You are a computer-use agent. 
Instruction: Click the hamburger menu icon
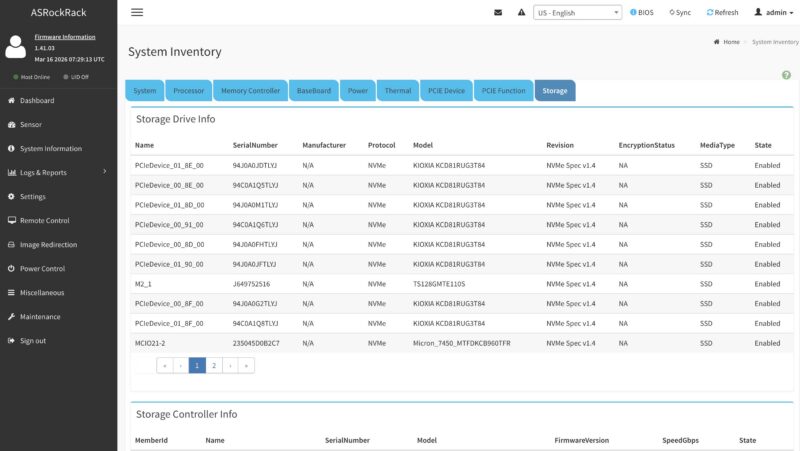point(137,12)
